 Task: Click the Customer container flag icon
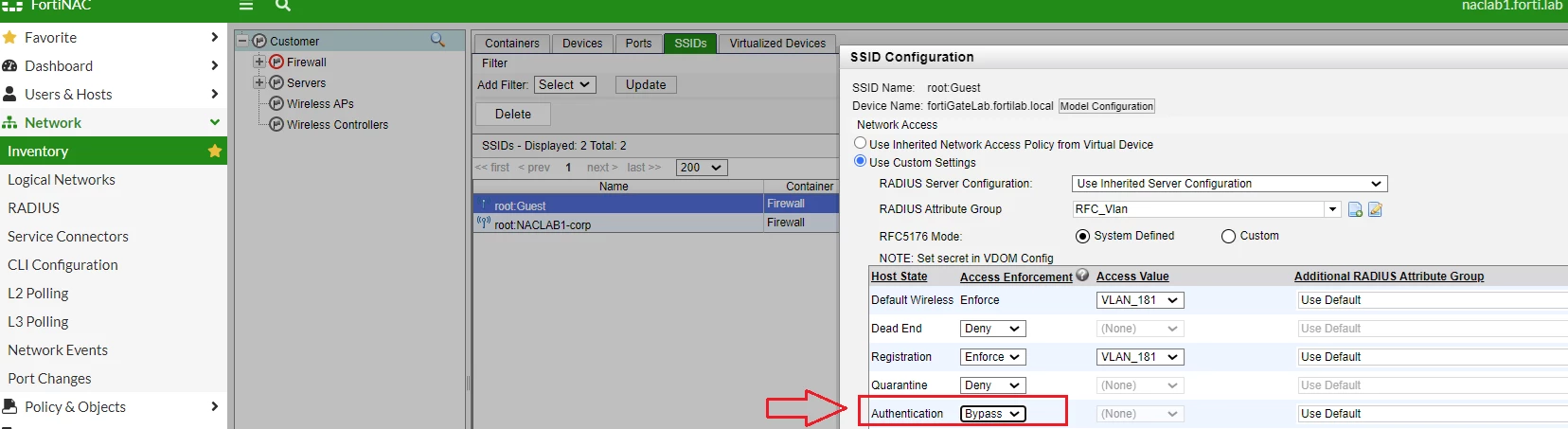coord(259,42)
